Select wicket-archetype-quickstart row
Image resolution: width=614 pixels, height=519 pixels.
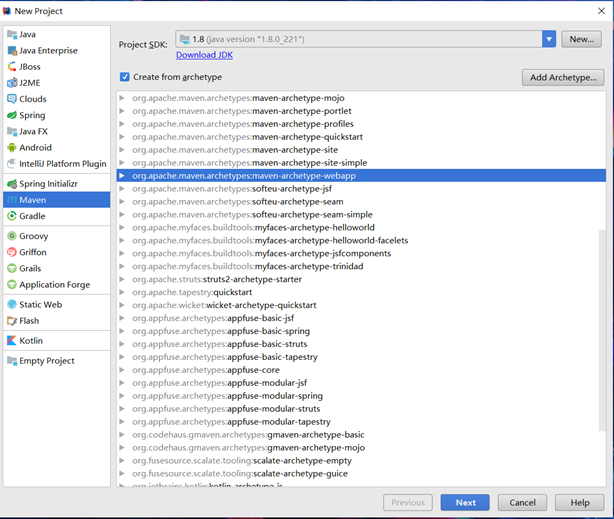pyautogui.click(x=361, y=305)
